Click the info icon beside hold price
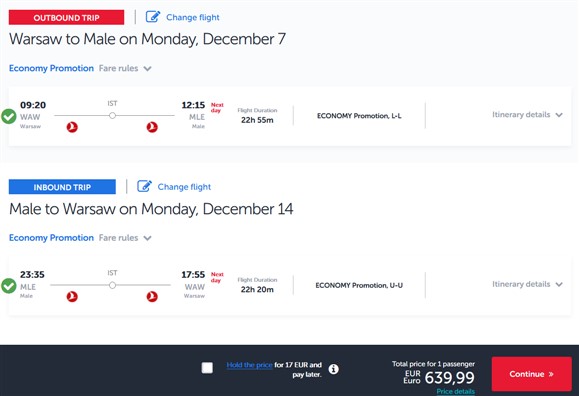 click(333, 369)
